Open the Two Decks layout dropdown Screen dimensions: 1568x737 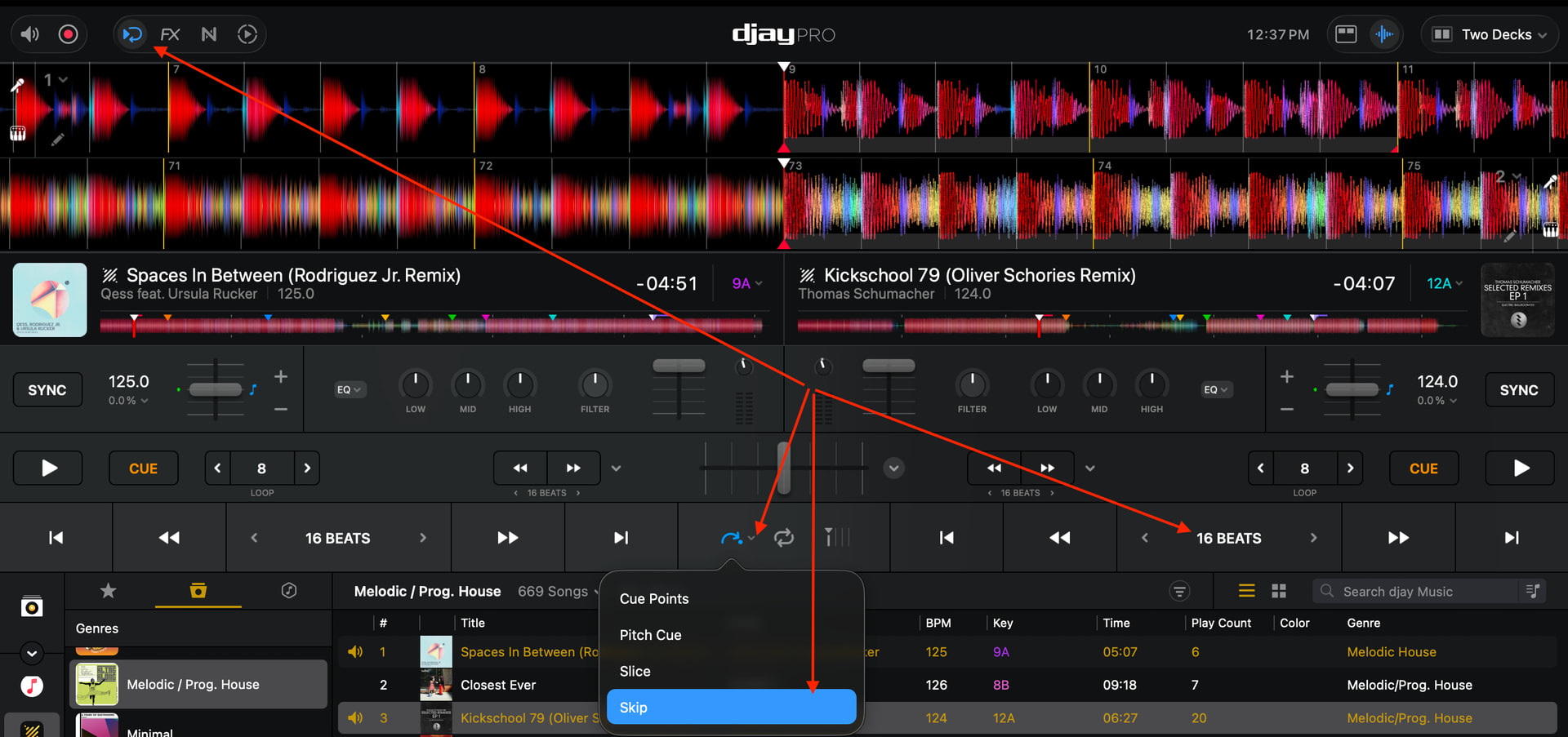coord(1490,34)
